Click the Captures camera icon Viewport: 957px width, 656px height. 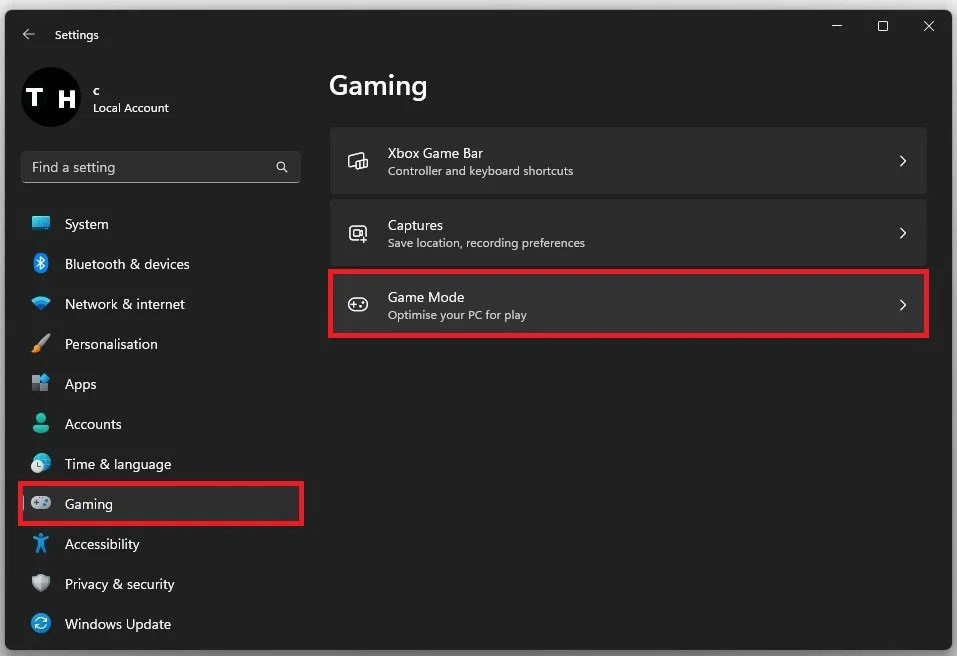tap(358, 233)
